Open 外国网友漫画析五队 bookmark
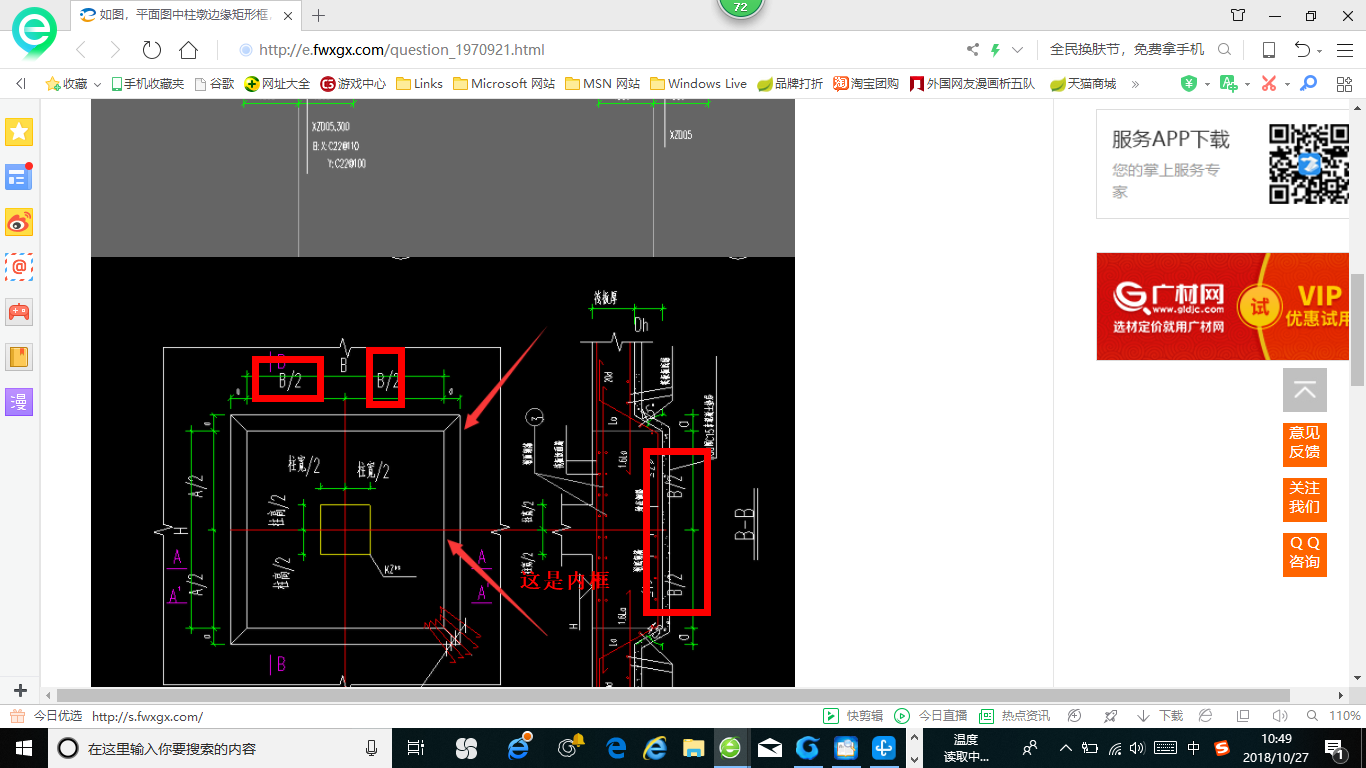Image resolution: width=1366 pixels, height=768 pixels. click(972, 84)
